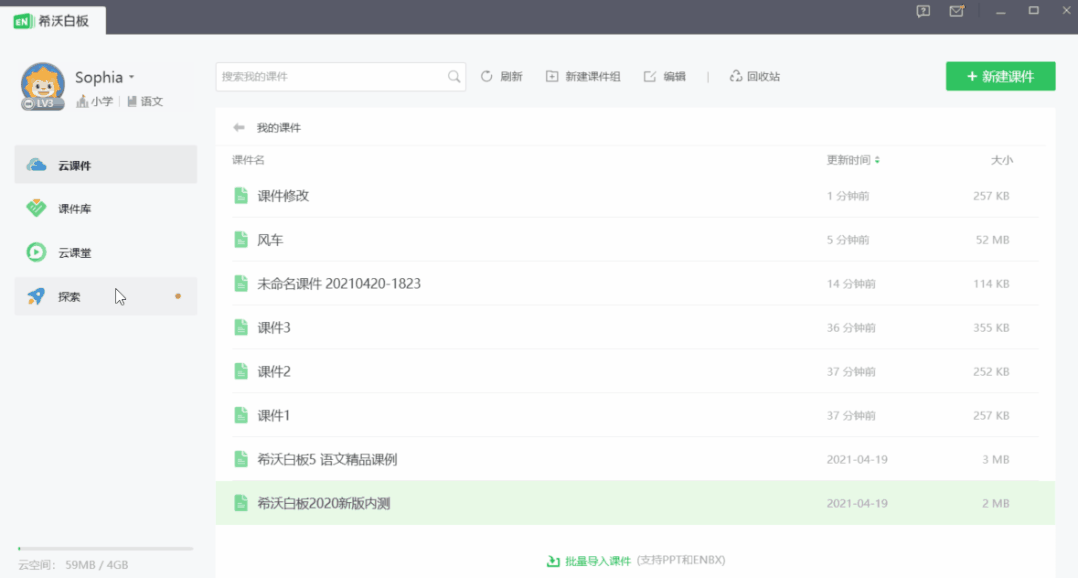Focus the 搜索我的课件 search field
The height and width of the screenshot is (578, 1078).
330,77
